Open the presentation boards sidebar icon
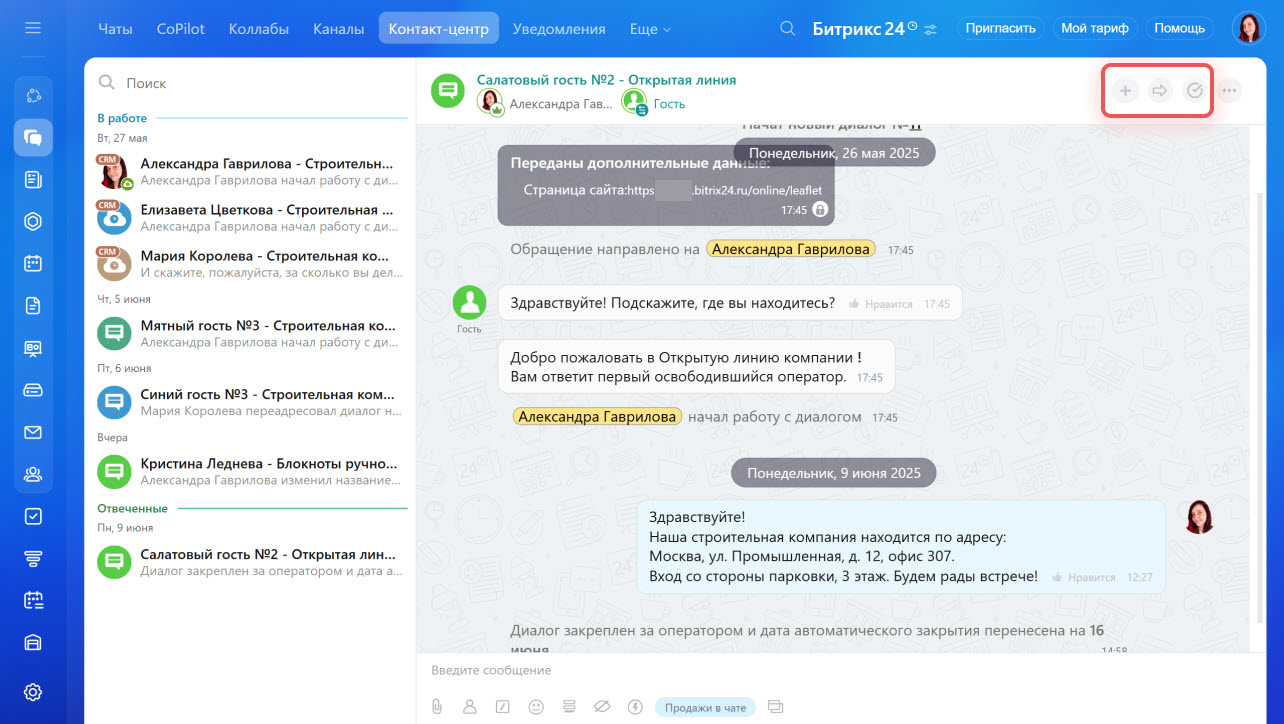The image size is (1284, 724). coord(33,348)
